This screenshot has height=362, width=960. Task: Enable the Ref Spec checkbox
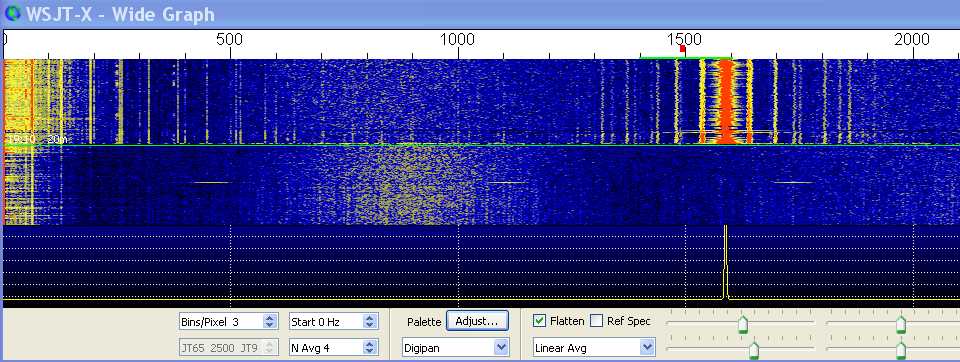596,321
